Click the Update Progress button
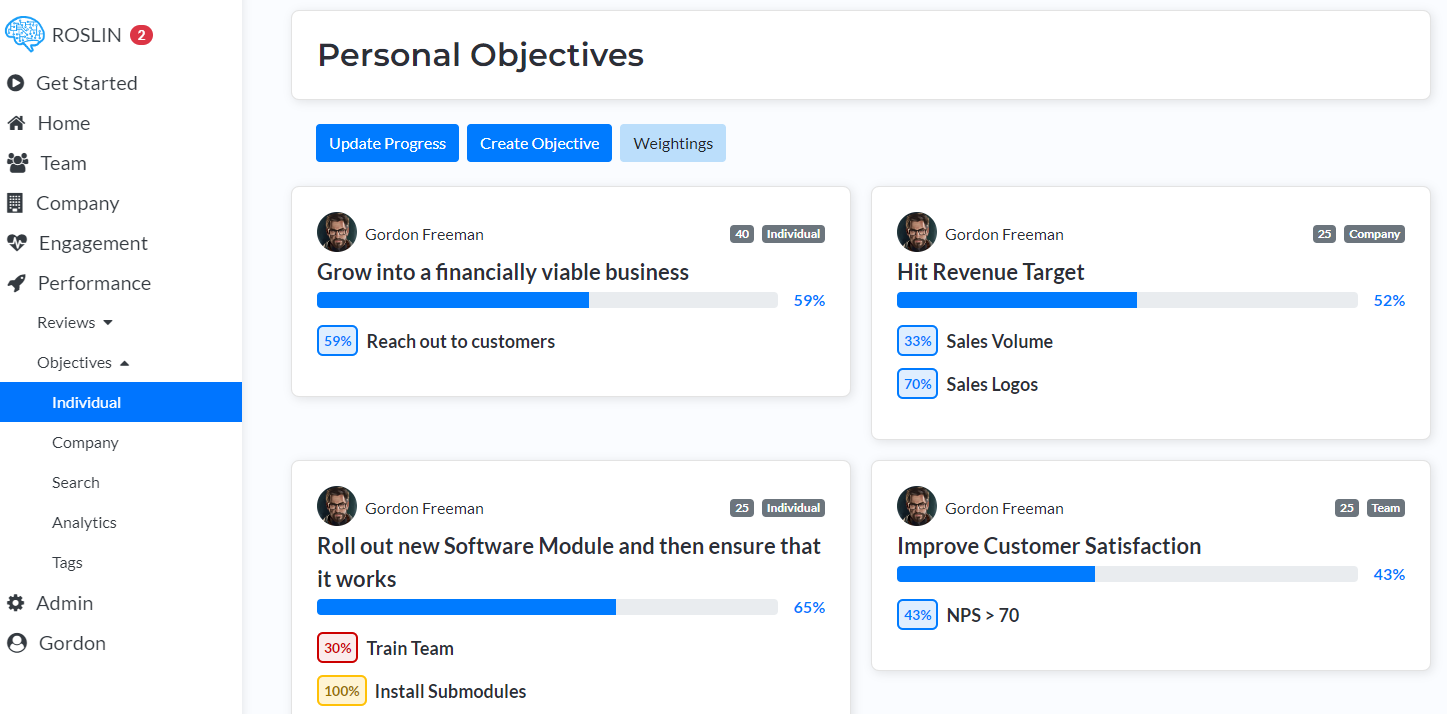 coord(387,143)
